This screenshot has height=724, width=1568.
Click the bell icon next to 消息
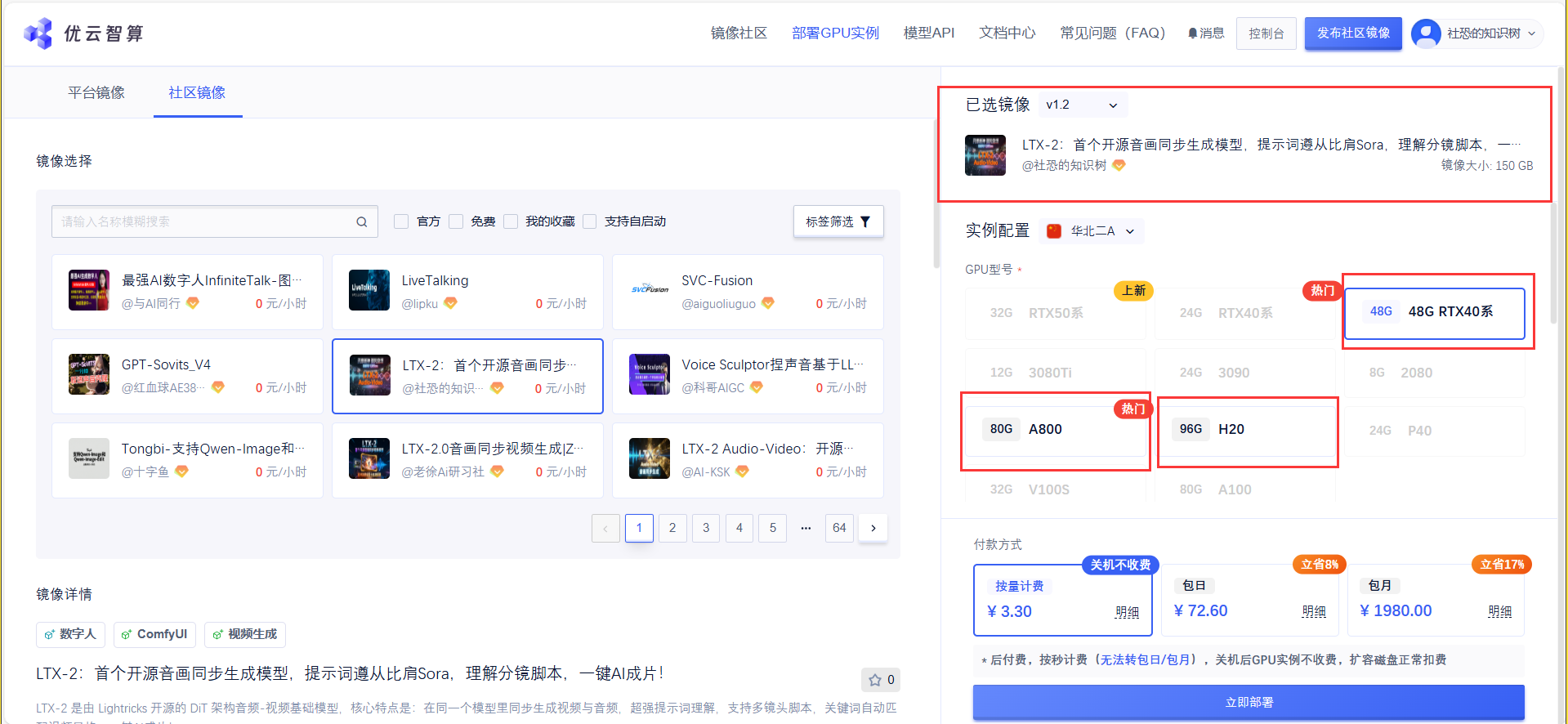coord(1193,34)
